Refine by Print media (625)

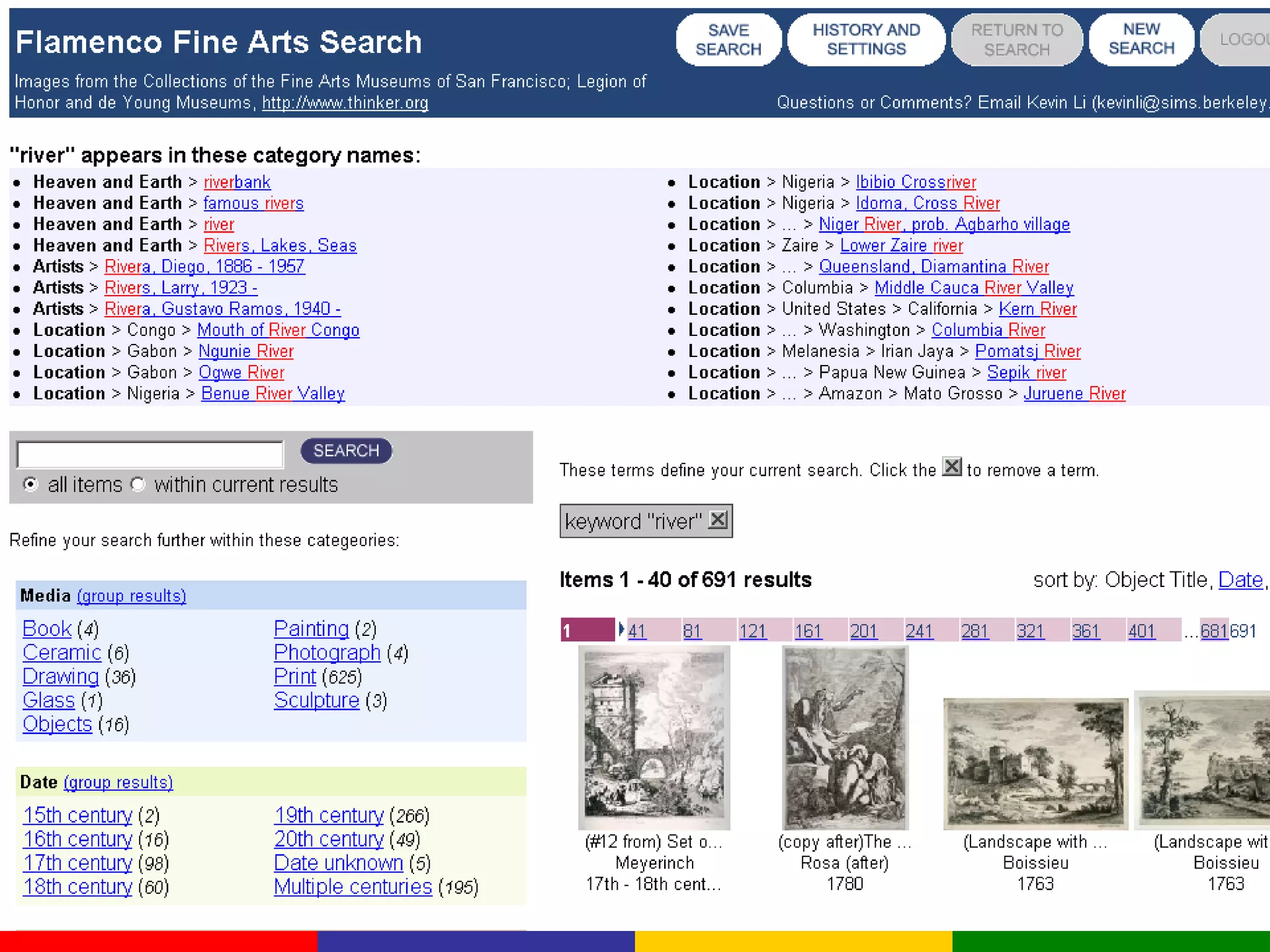point(295,676)
